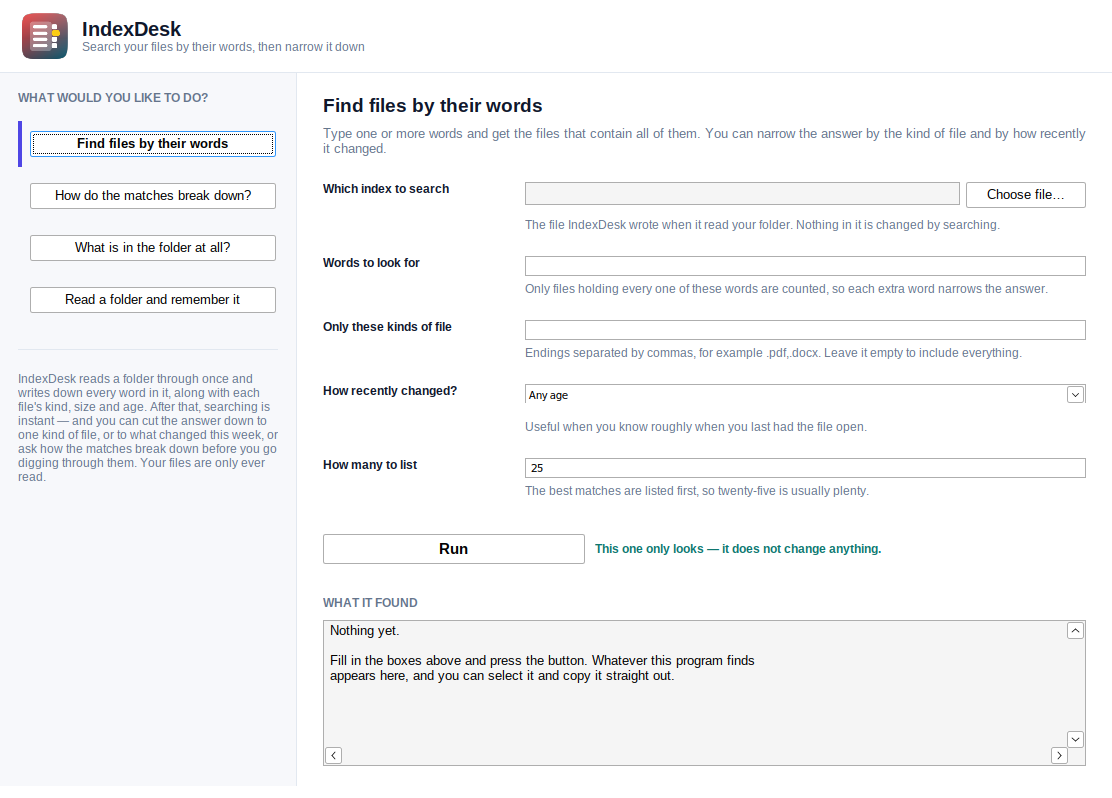Click the 'Which index to search' label

386,189
